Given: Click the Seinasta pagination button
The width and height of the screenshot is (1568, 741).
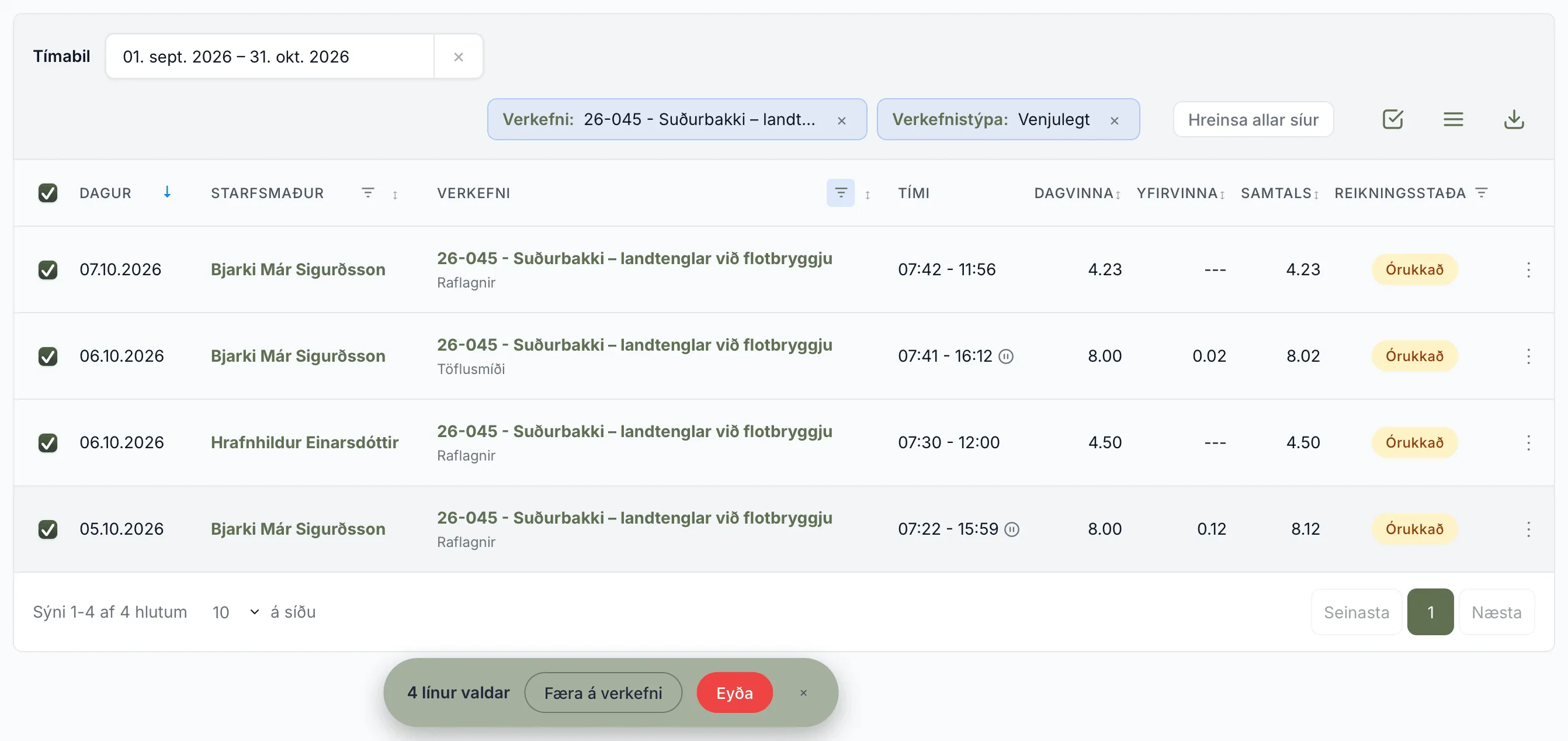Looking at the screenshot, I should [x=1356, y=612].
